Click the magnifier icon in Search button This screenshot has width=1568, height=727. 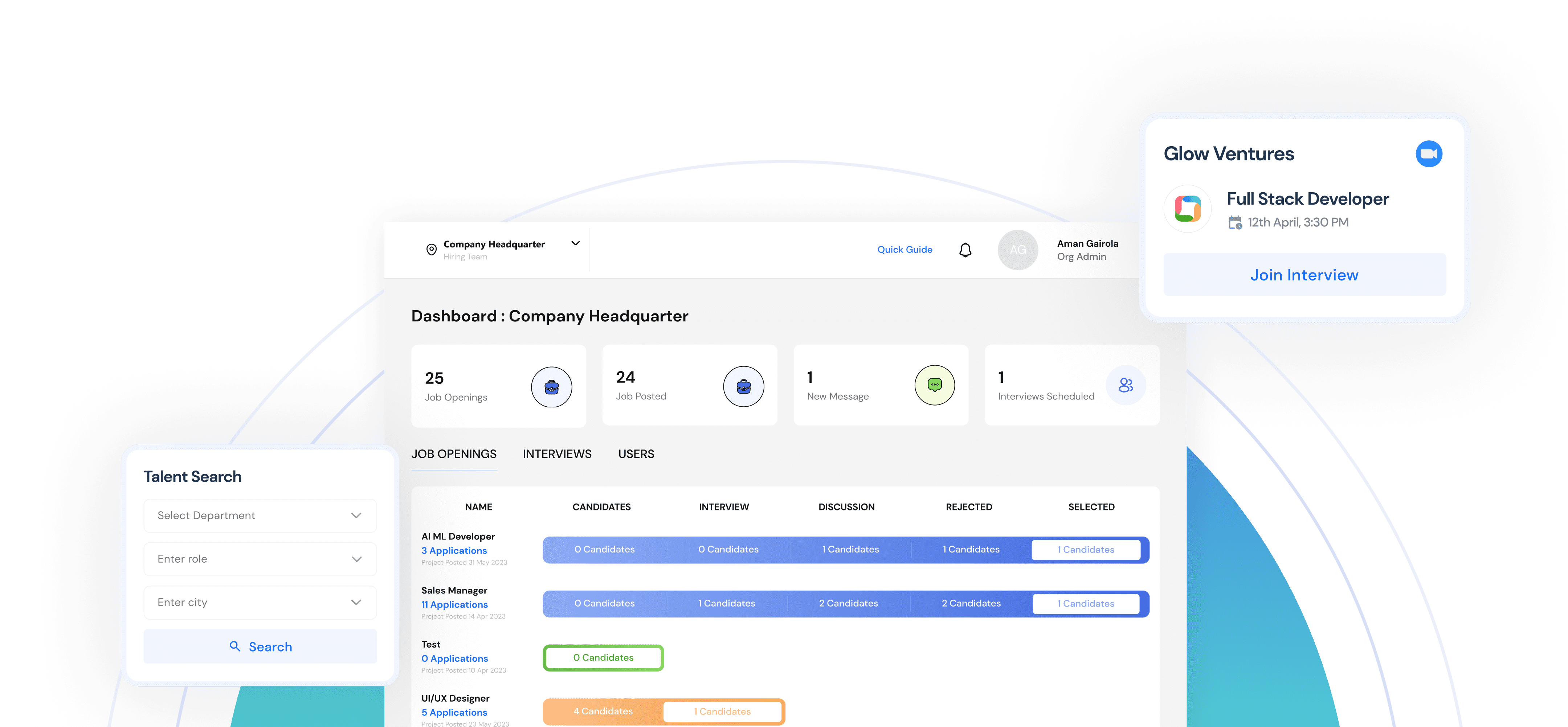point(235,646)
